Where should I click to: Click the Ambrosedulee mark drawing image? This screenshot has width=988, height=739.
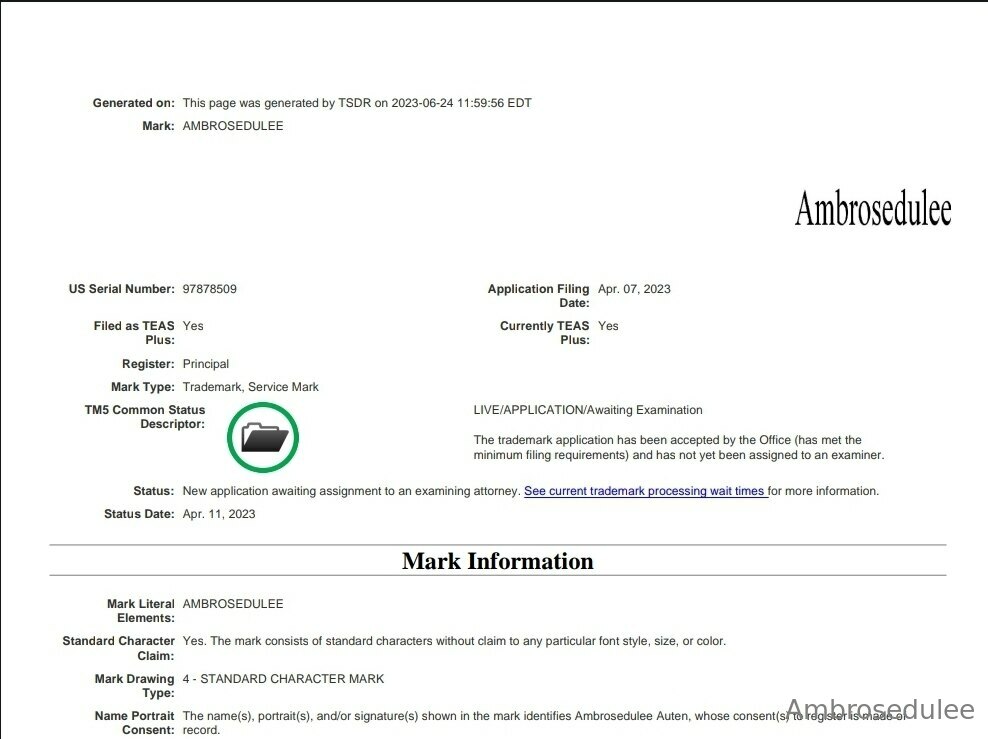click(873, 209)
